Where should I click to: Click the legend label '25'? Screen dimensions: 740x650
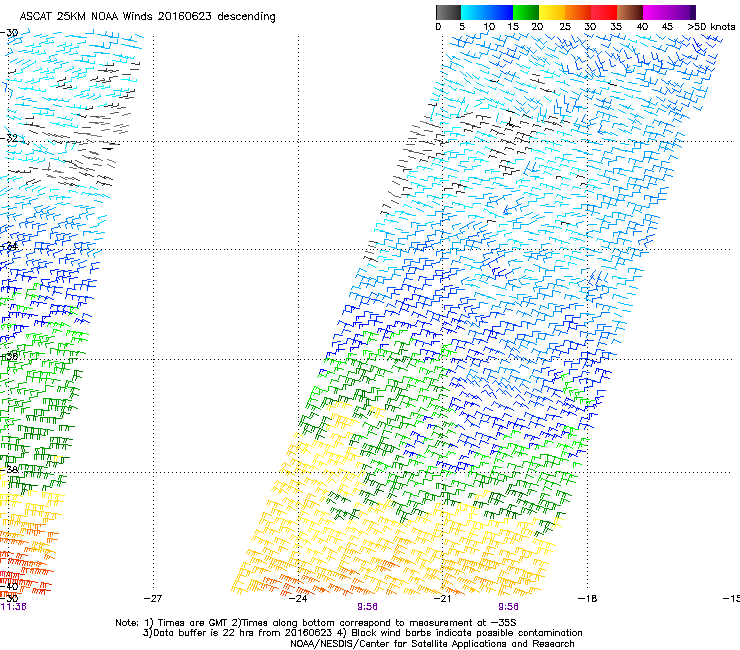pos(565,27)
